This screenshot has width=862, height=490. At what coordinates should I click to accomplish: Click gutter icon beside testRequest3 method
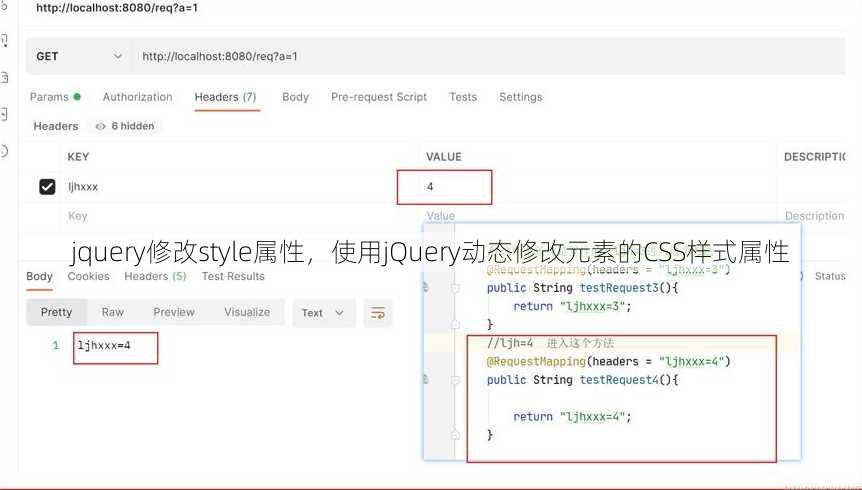pyautogui.click(x=426, y=287)
